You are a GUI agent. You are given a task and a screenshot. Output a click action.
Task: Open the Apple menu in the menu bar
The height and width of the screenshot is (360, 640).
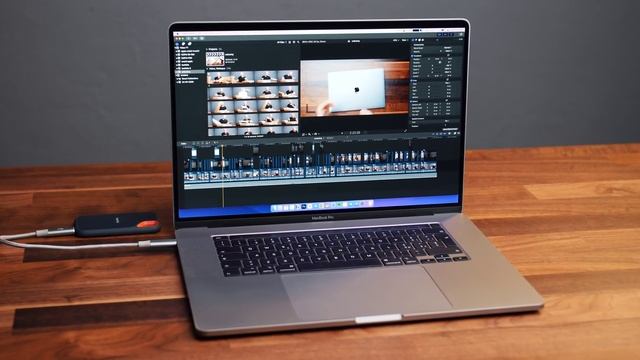point(177,34)
